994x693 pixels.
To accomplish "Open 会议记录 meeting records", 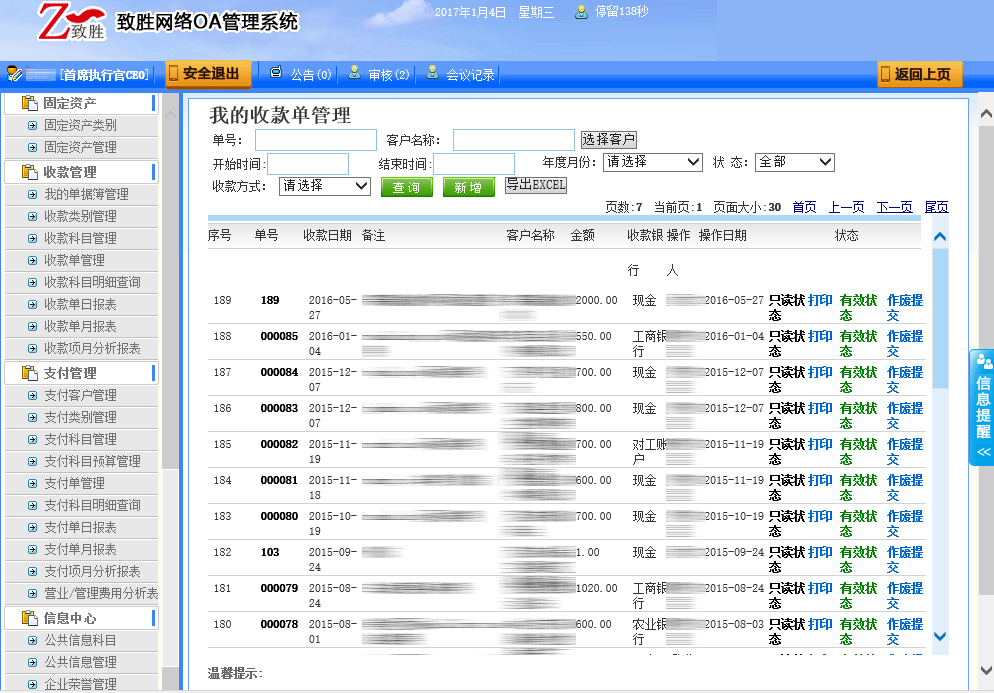I will [470, 75].
